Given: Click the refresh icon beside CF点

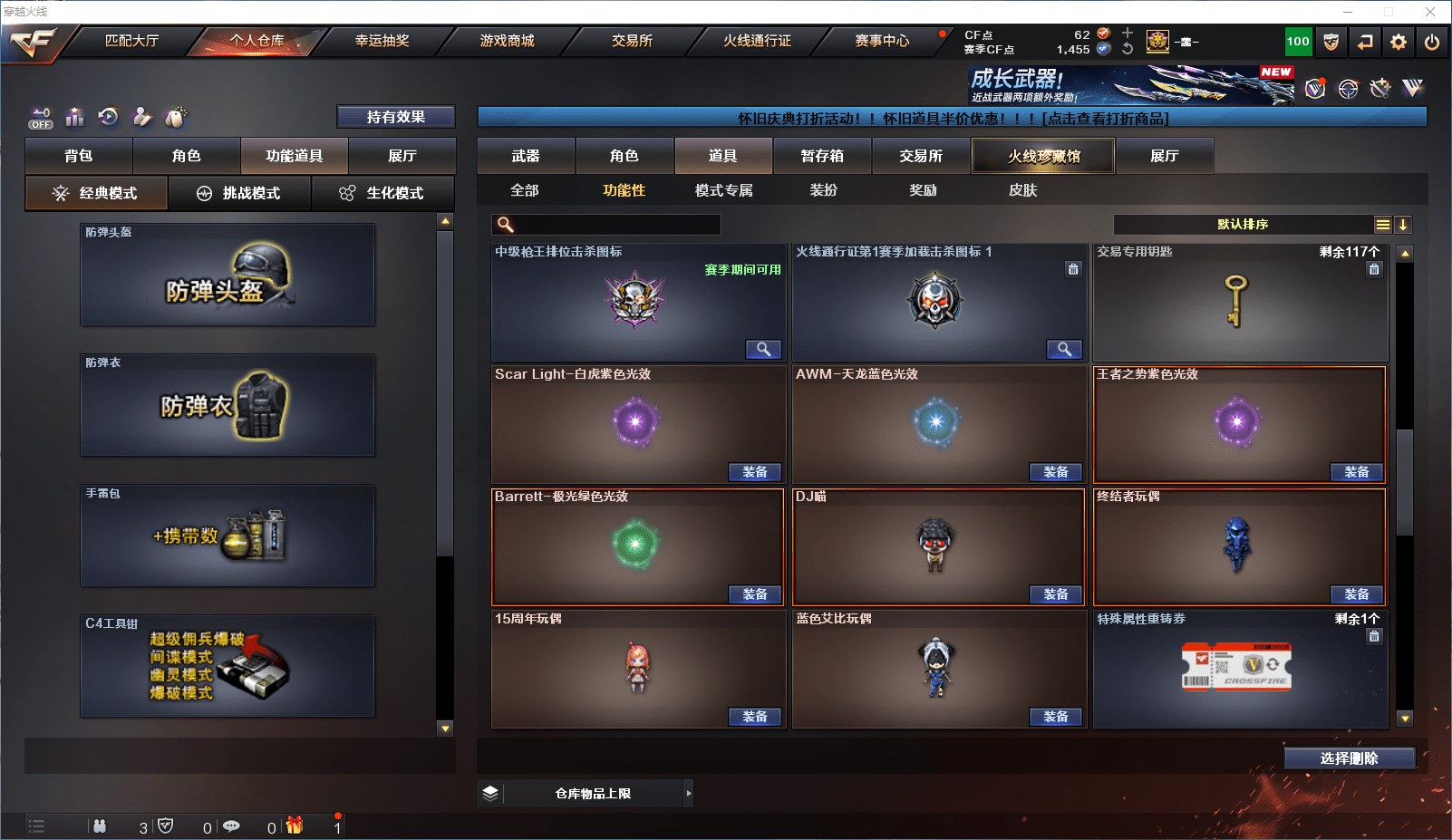Looking at the screenshot, I should [x=1128, y=49].
